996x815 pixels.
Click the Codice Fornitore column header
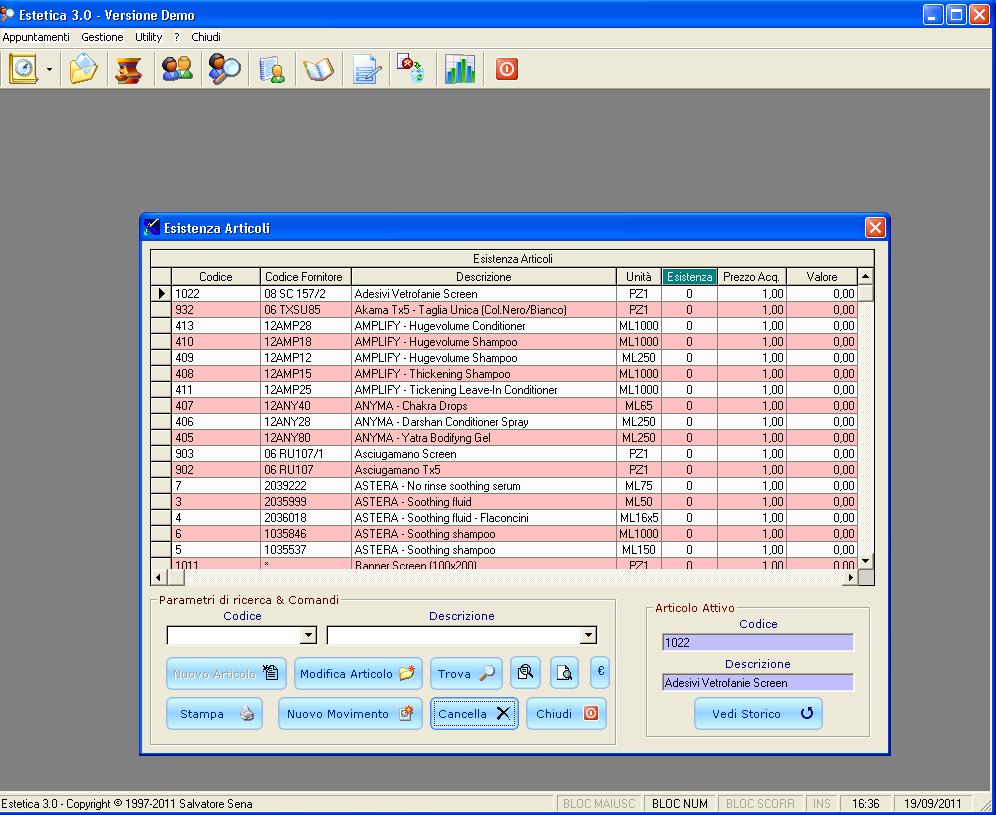tap(305, 276)
